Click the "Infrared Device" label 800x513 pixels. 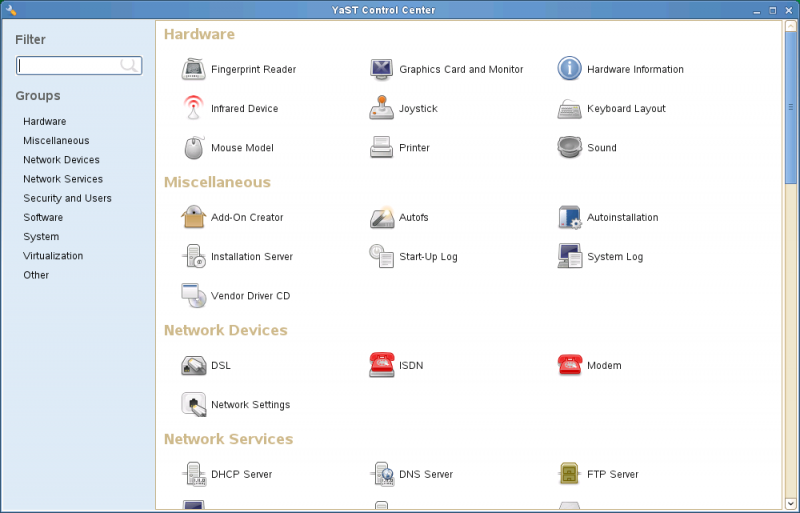click(245, 109)
